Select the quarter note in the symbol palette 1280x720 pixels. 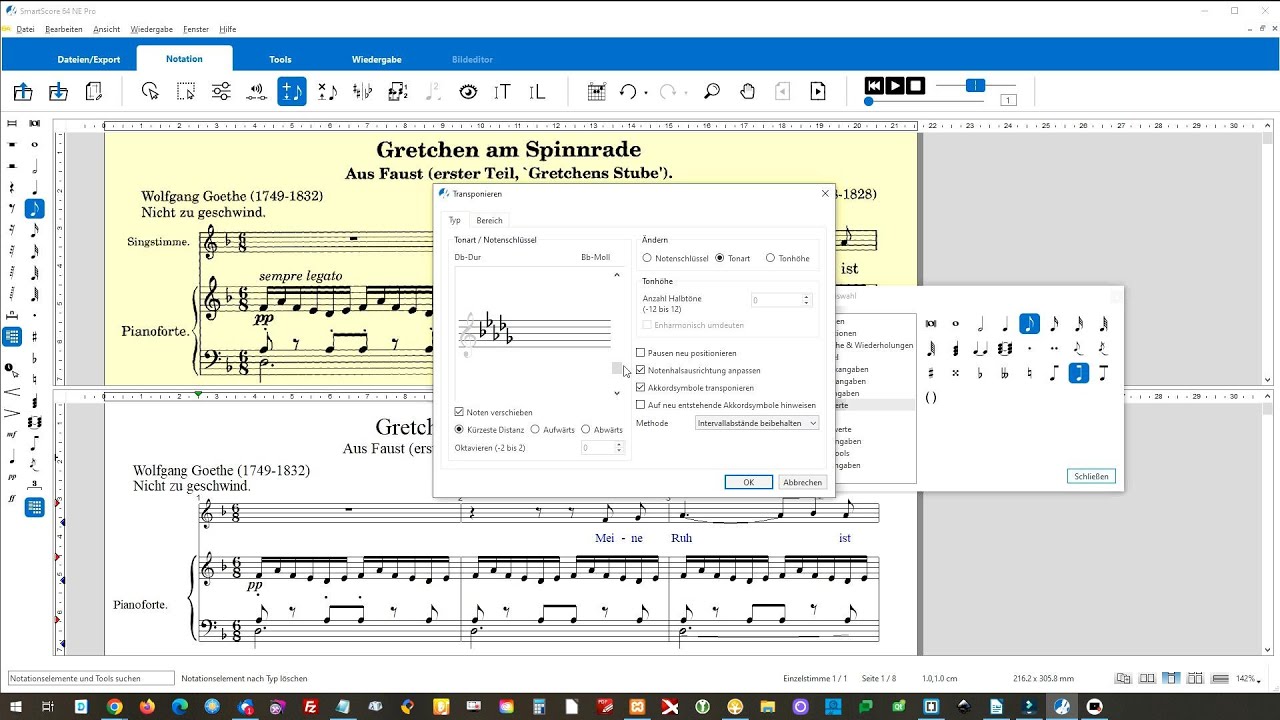click(x=1005, y=324)
